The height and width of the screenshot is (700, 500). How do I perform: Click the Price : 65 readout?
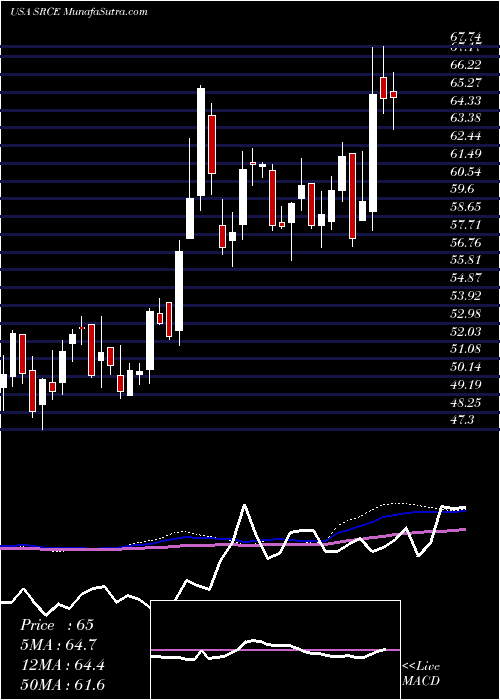(x=57, y=625)
